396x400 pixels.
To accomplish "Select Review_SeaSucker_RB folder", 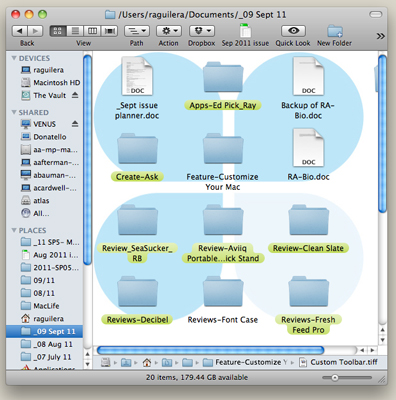I will point(137,233).
